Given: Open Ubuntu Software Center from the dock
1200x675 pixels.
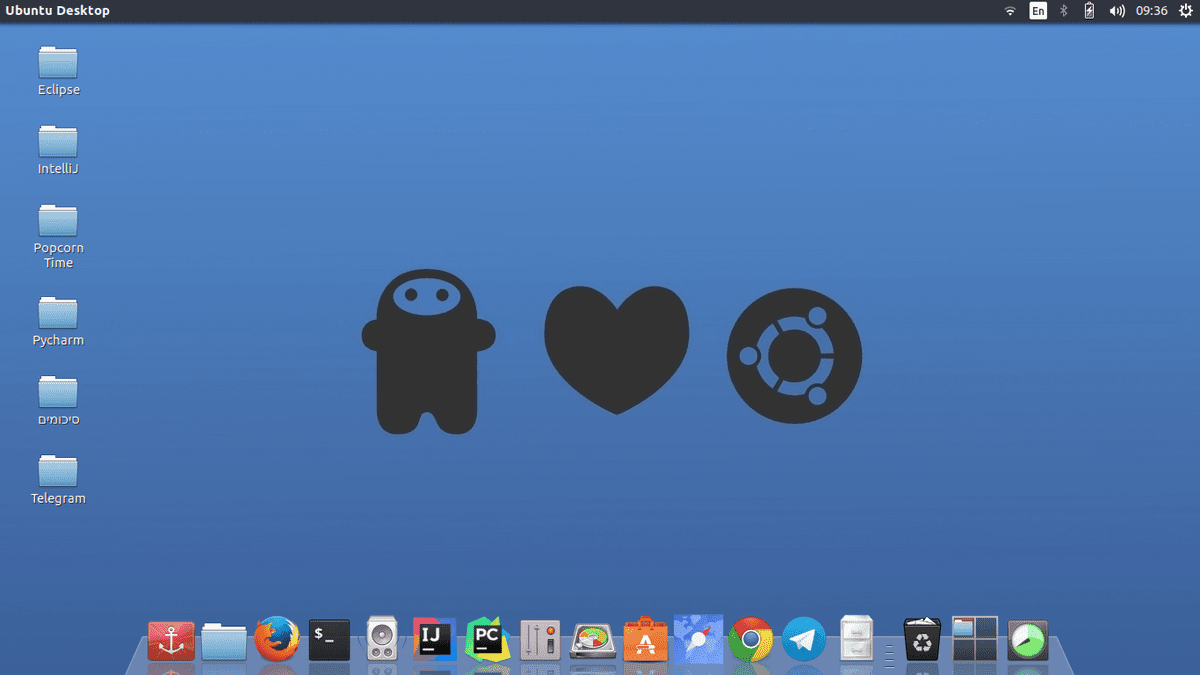Looking at the screenshot, I should 645,640.
